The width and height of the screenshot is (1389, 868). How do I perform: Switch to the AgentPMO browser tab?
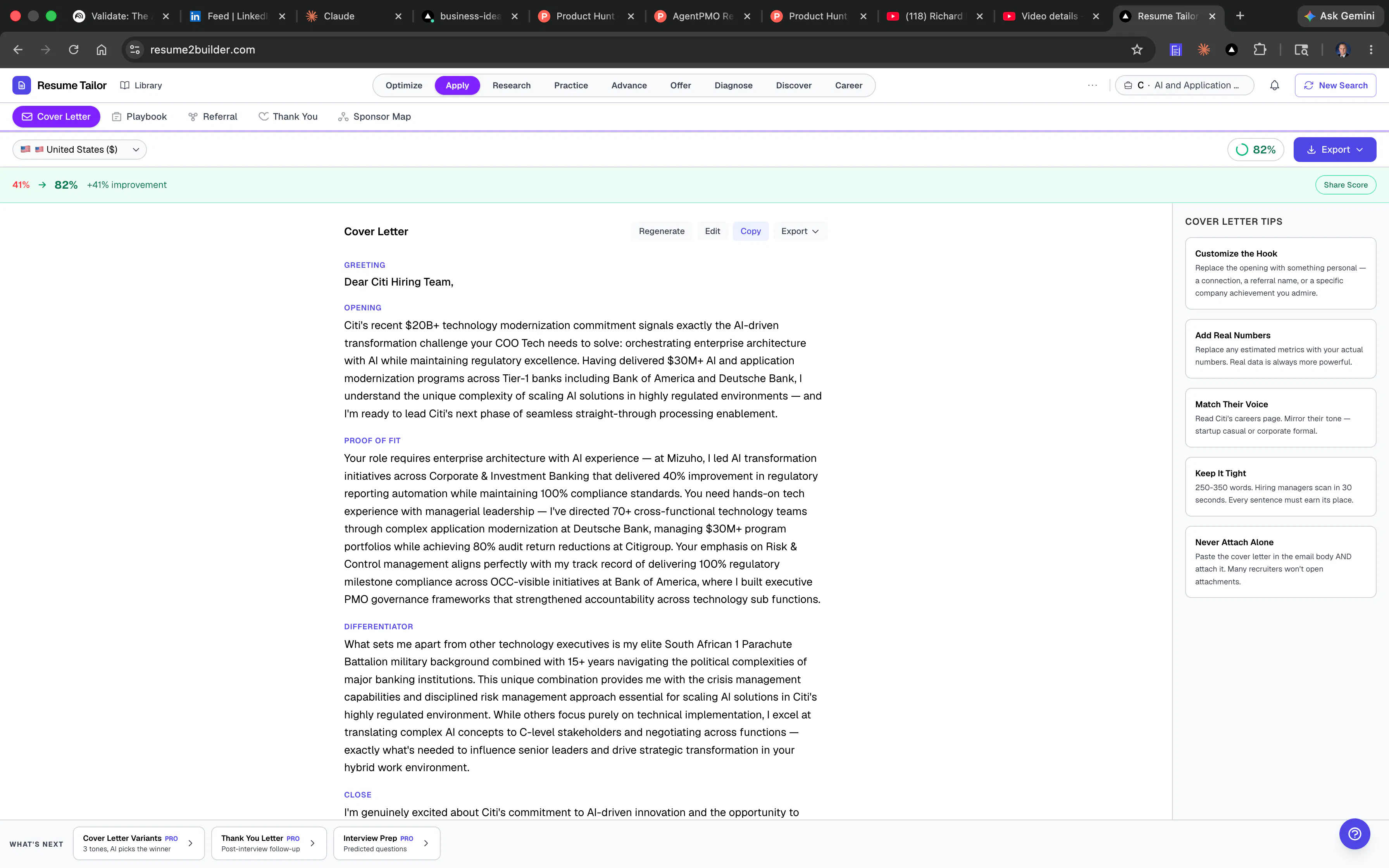pos(703,16)
